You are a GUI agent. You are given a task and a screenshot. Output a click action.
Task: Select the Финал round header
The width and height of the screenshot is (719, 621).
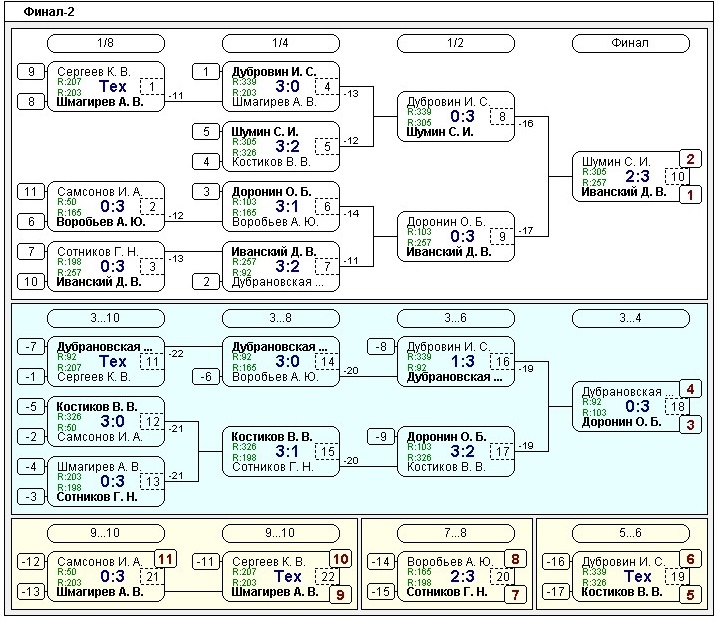click(x=630, y=43)
